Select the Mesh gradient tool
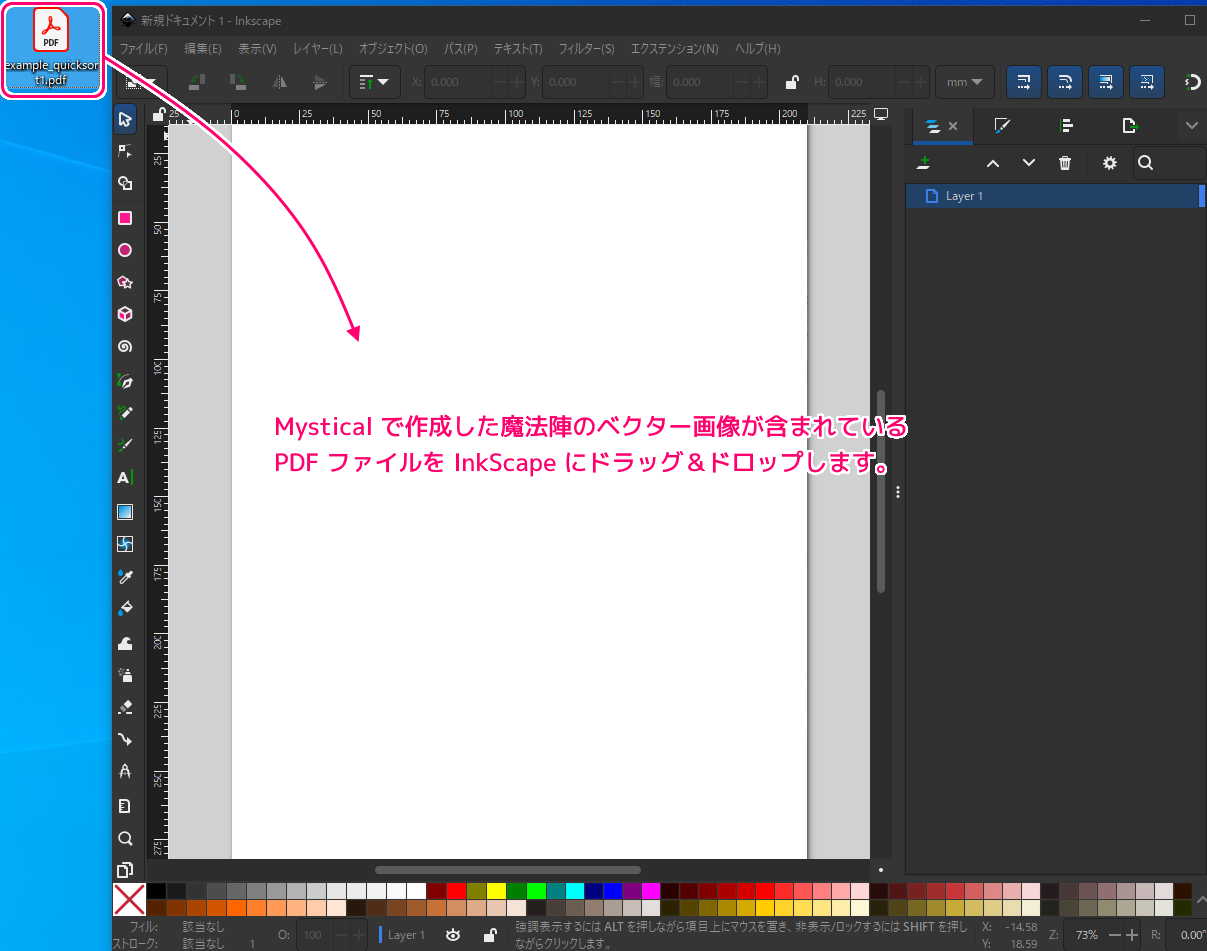The height and width of the screenshot is (951, 1207). click(x=125, y=544)
